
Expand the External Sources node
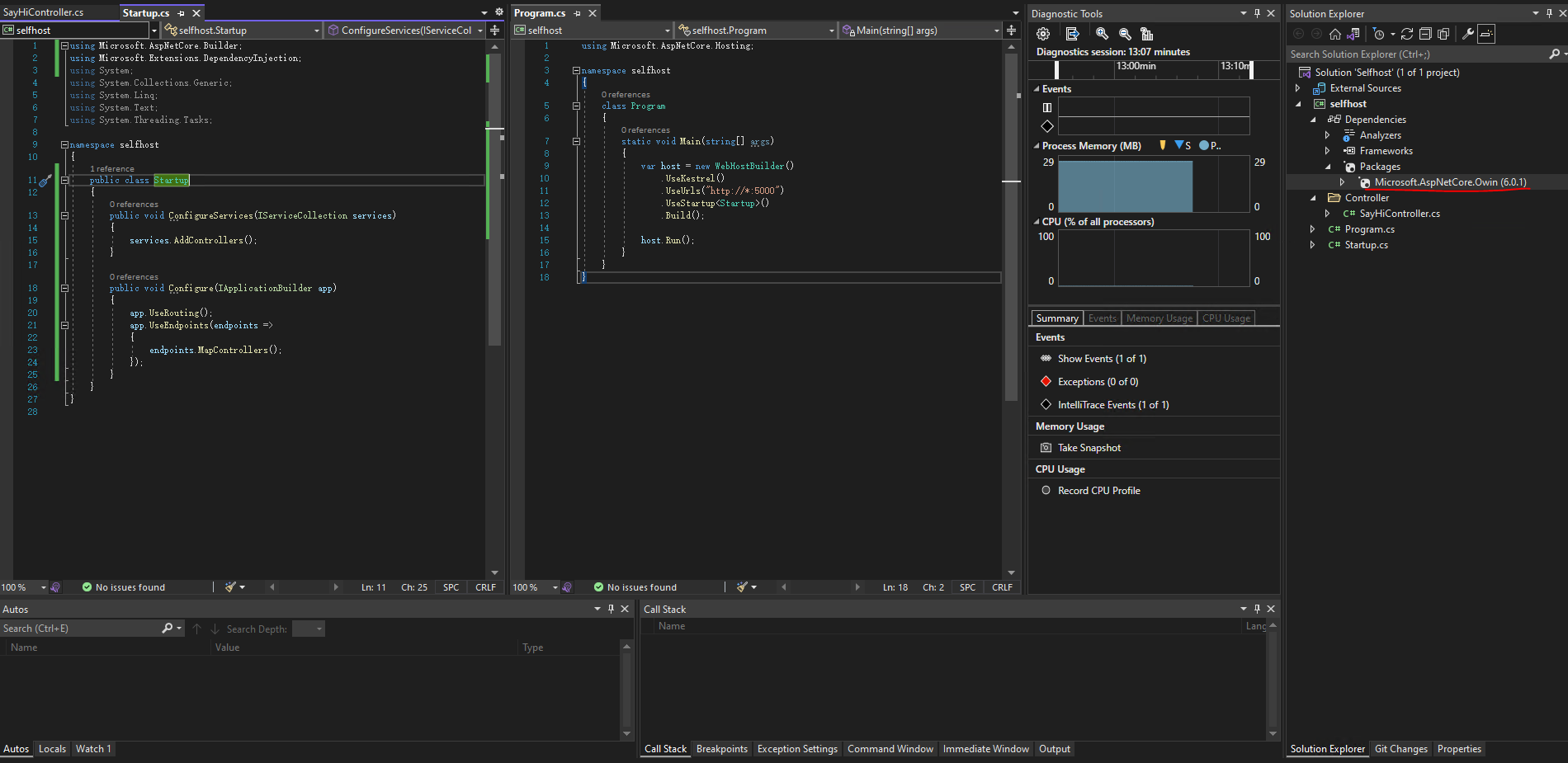pos(1298,88)
